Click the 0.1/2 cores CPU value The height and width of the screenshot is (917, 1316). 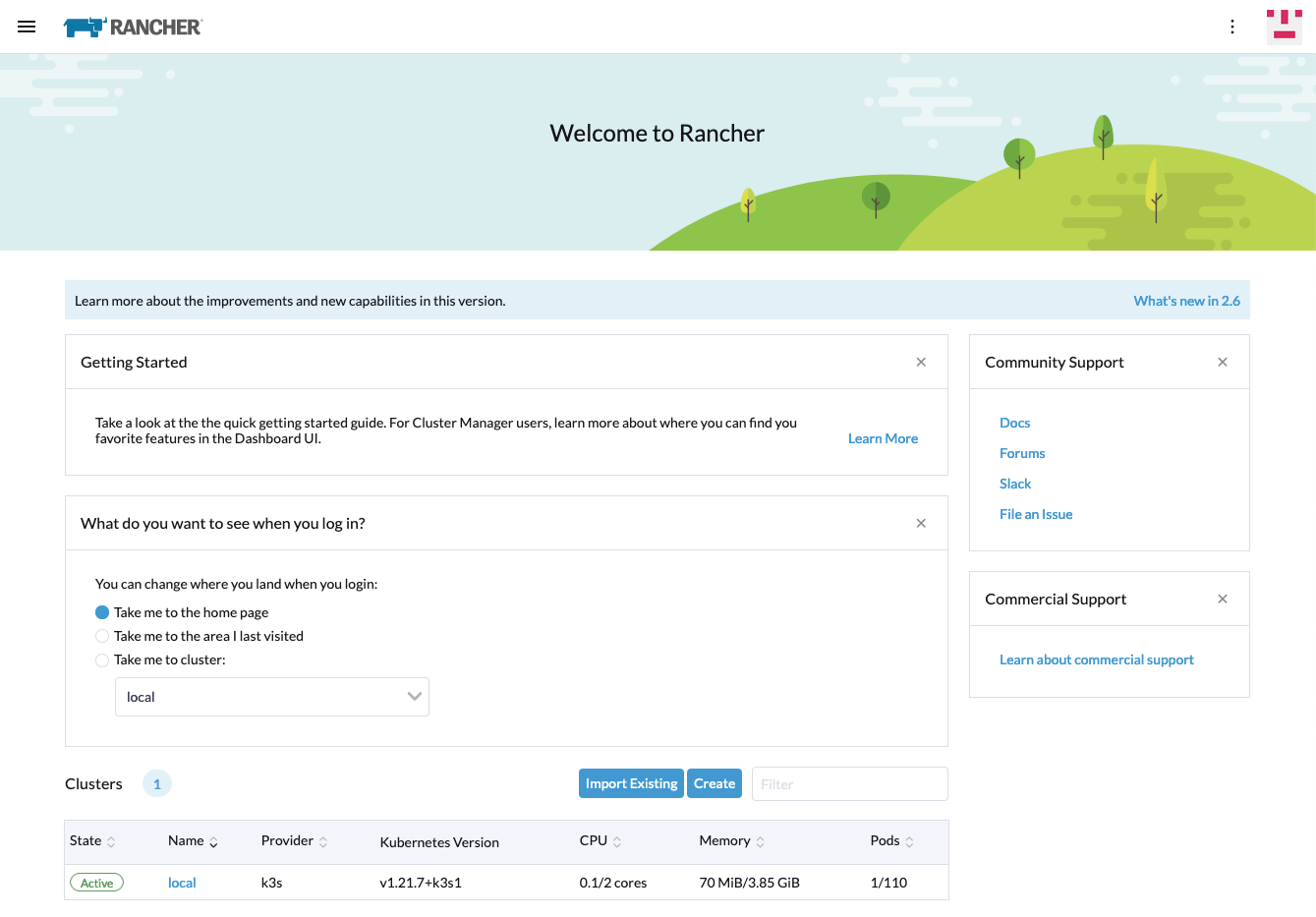tap(613, 883)
